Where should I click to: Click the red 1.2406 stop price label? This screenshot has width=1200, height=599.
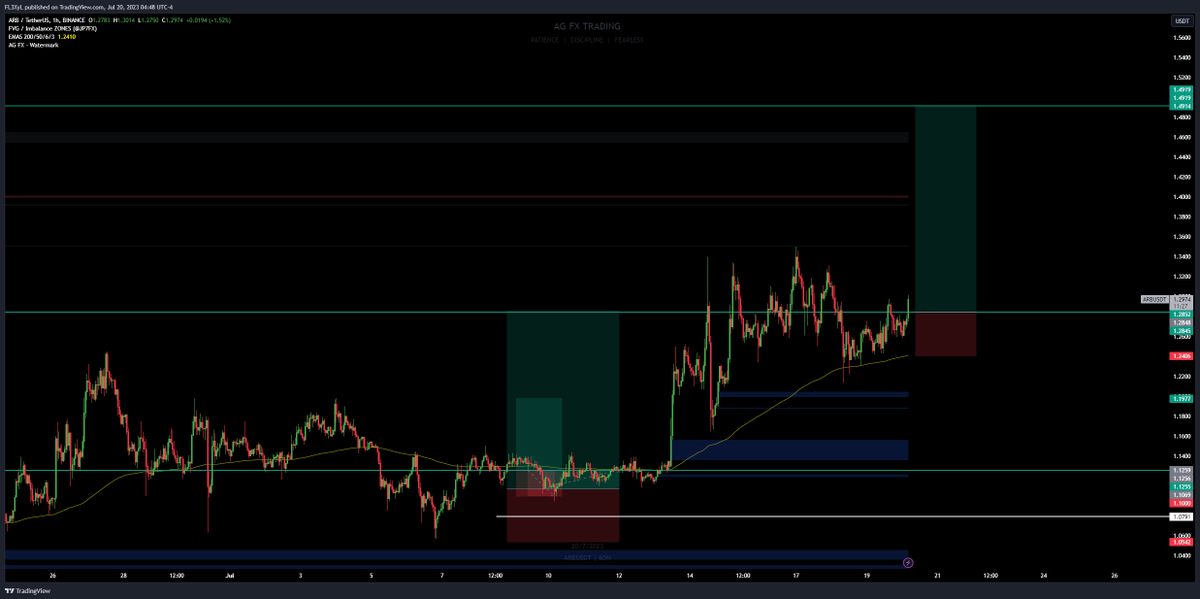pyautogui.click(x=1181, y=356)
